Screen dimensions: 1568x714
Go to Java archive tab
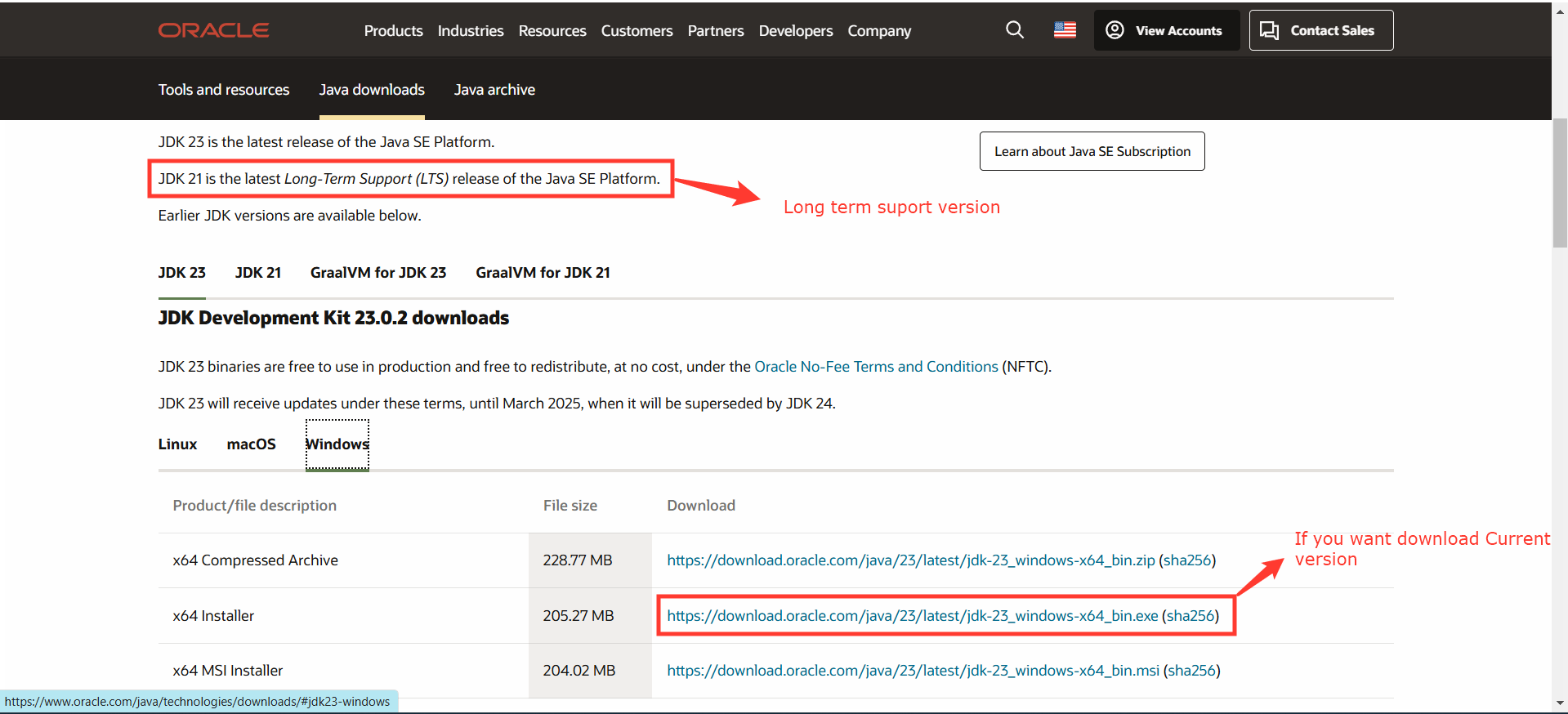pyautogui.click(x=494, y=90)
